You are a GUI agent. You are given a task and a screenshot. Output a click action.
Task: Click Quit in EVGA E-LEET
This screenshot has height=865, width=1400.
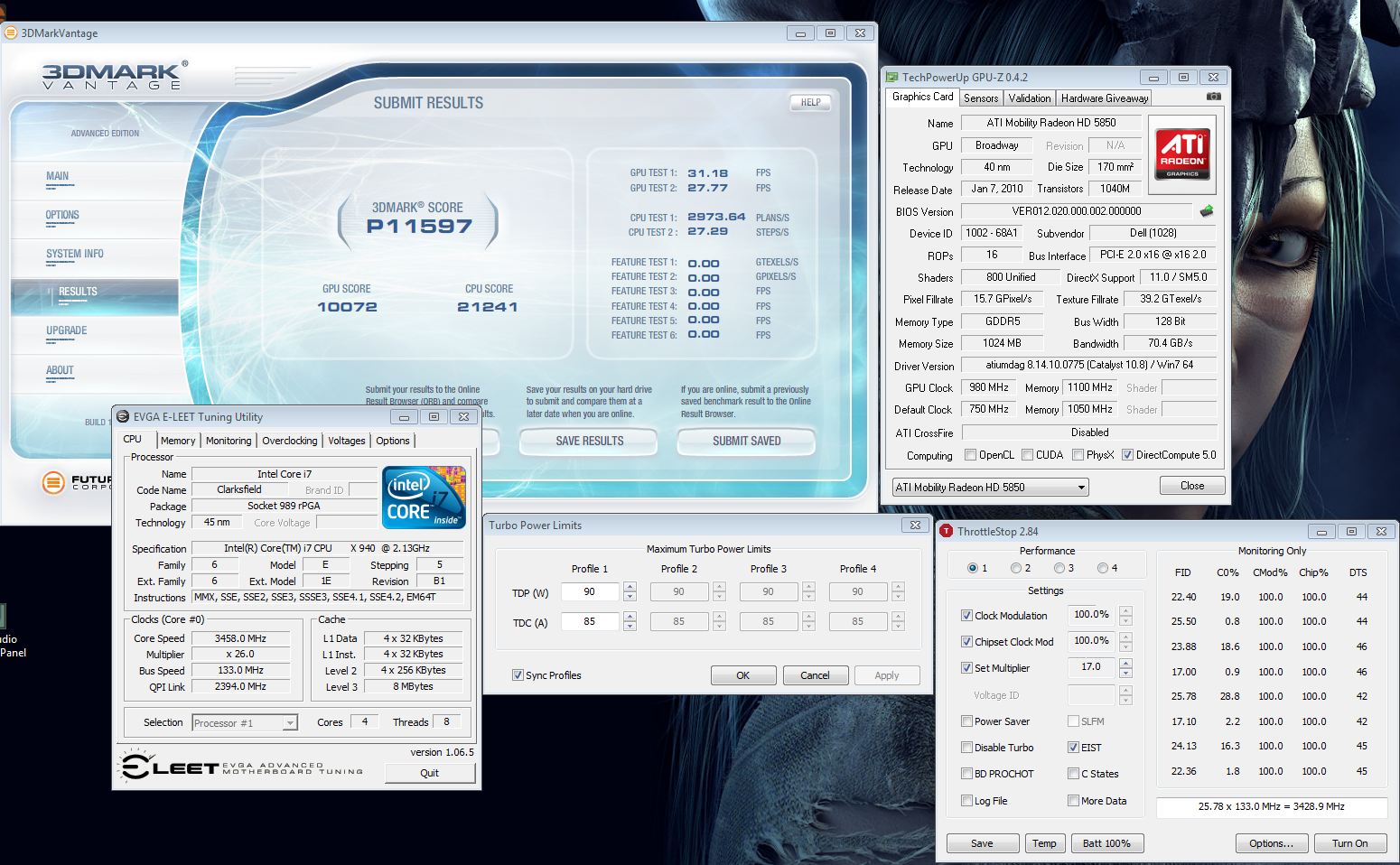[429, 773]
